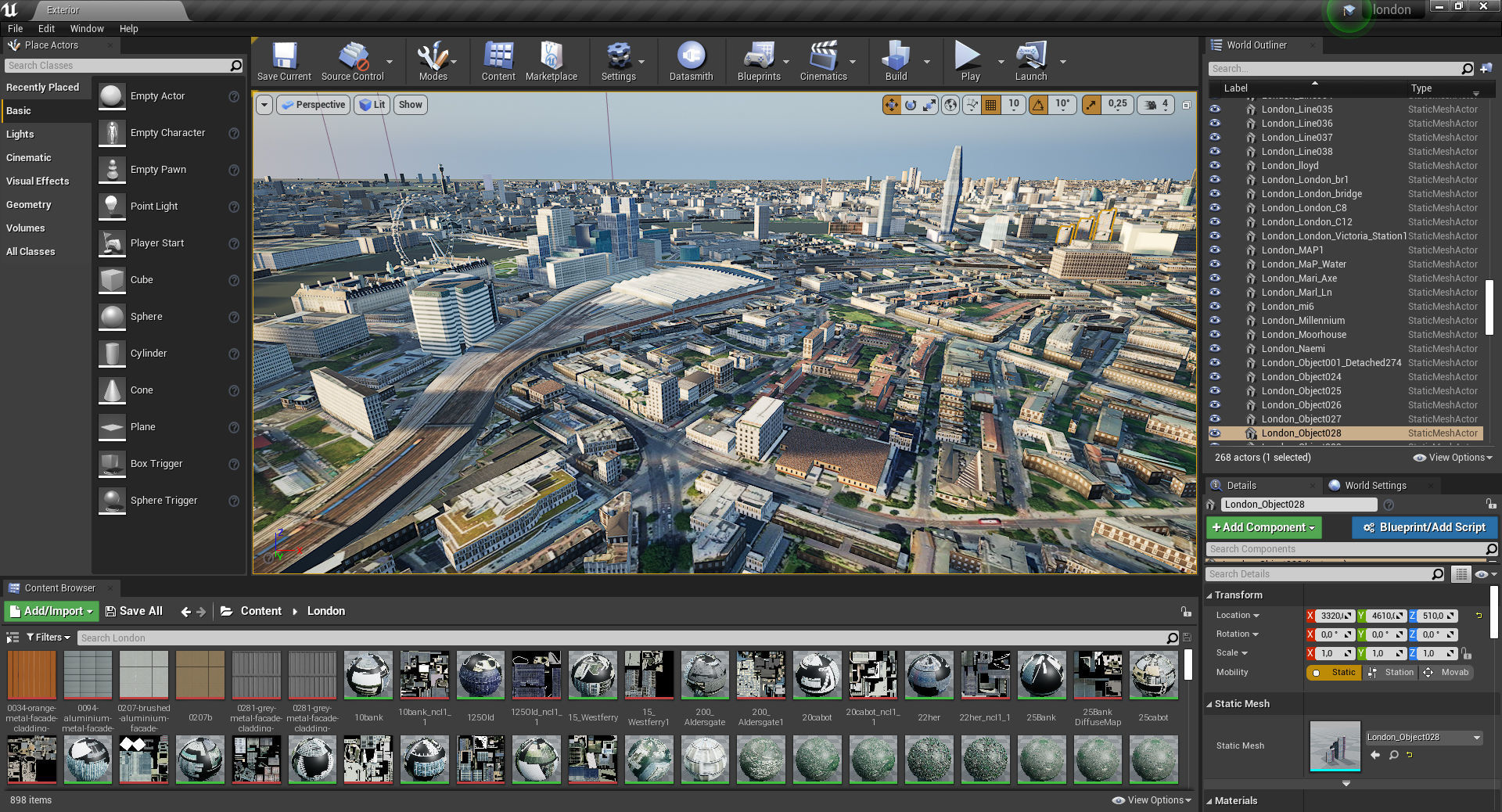The width and height of the screenshot is (1502, 812).
Task: Save Content Browser search icon
Action: [x=1187, y=638]
